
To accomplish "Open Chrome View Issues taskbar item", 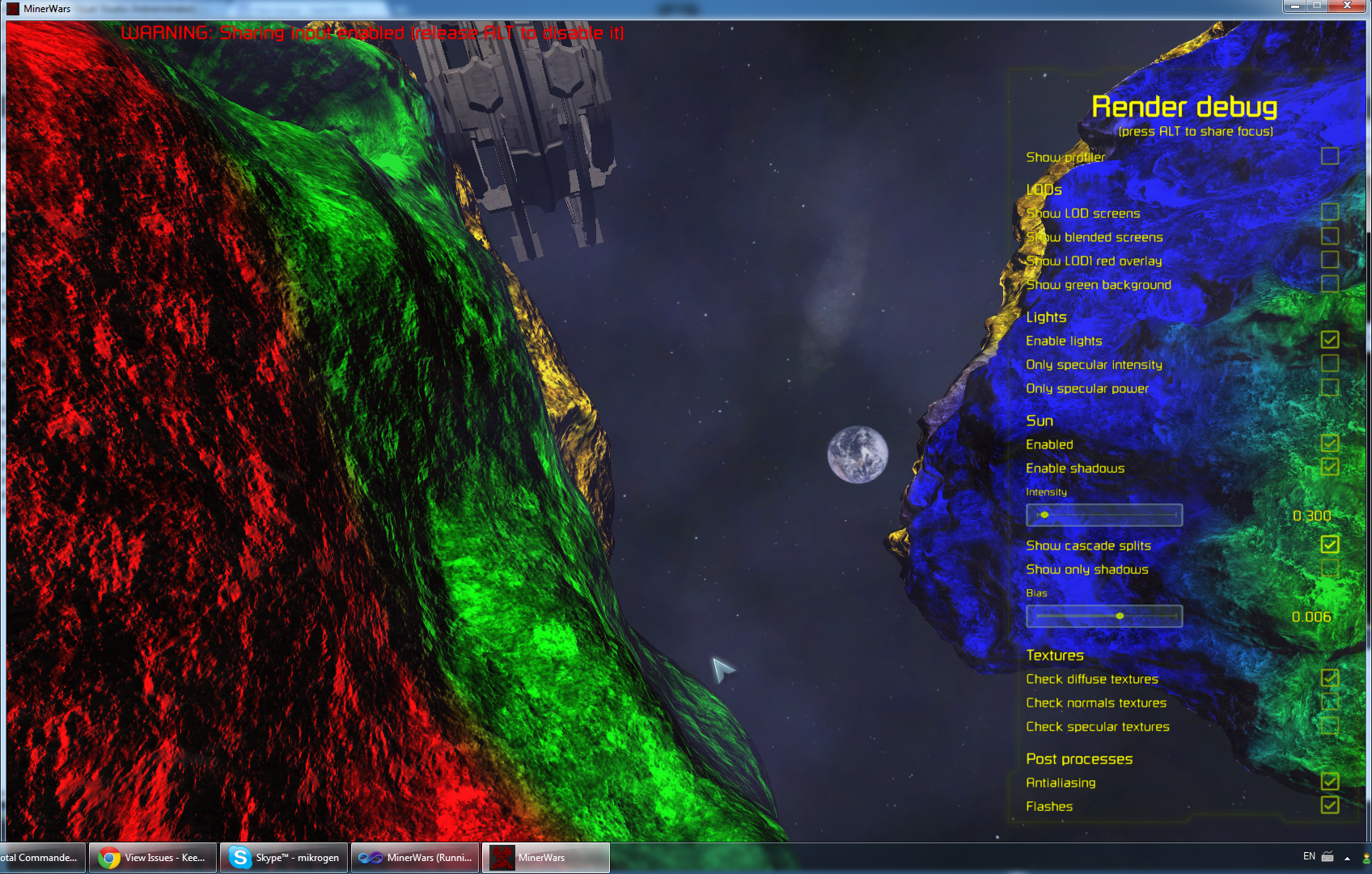I will 152,858.
